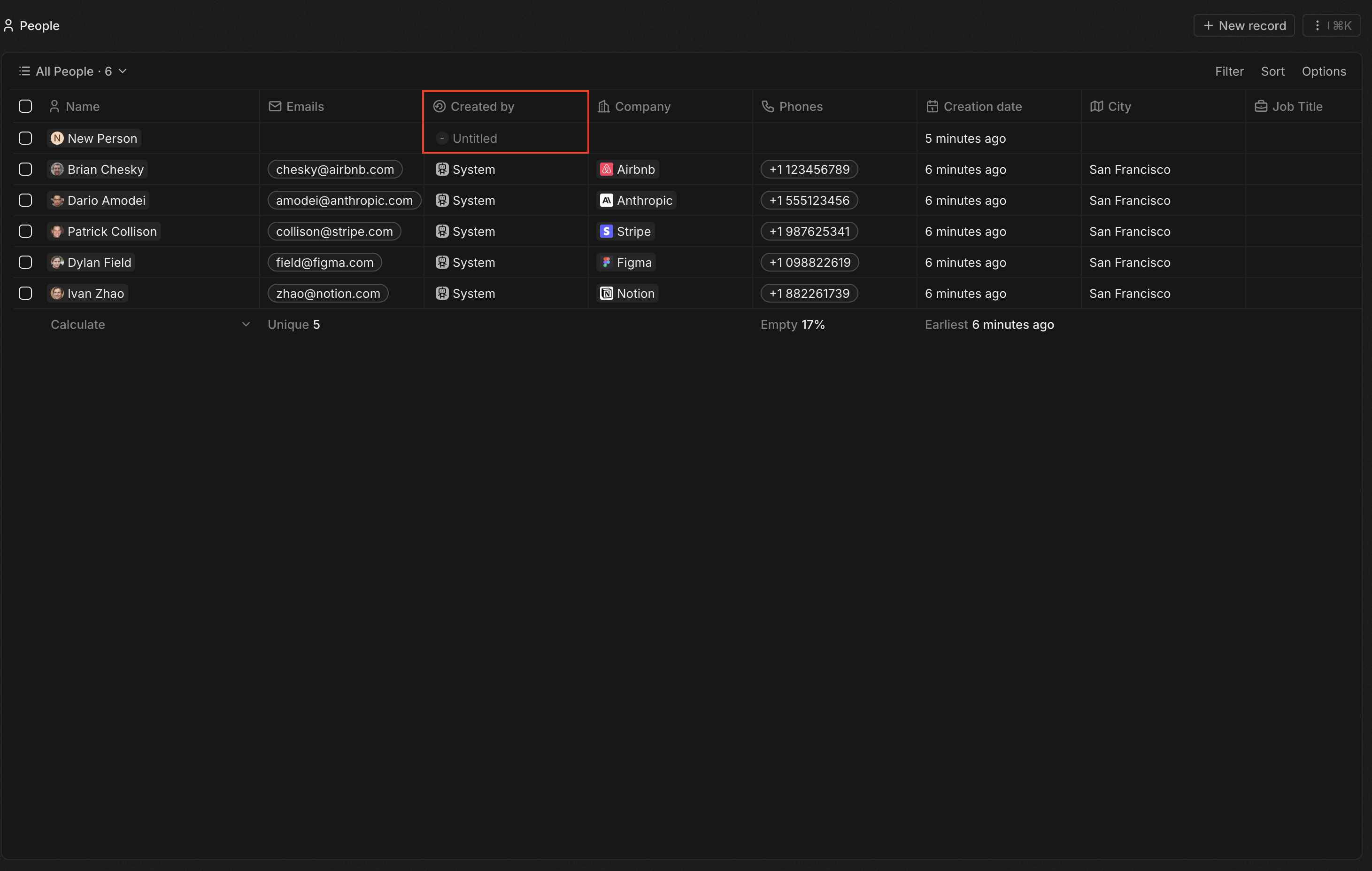Click Brian Chesky's avatar
1372x871 pixels.
(x=57, y=169)
